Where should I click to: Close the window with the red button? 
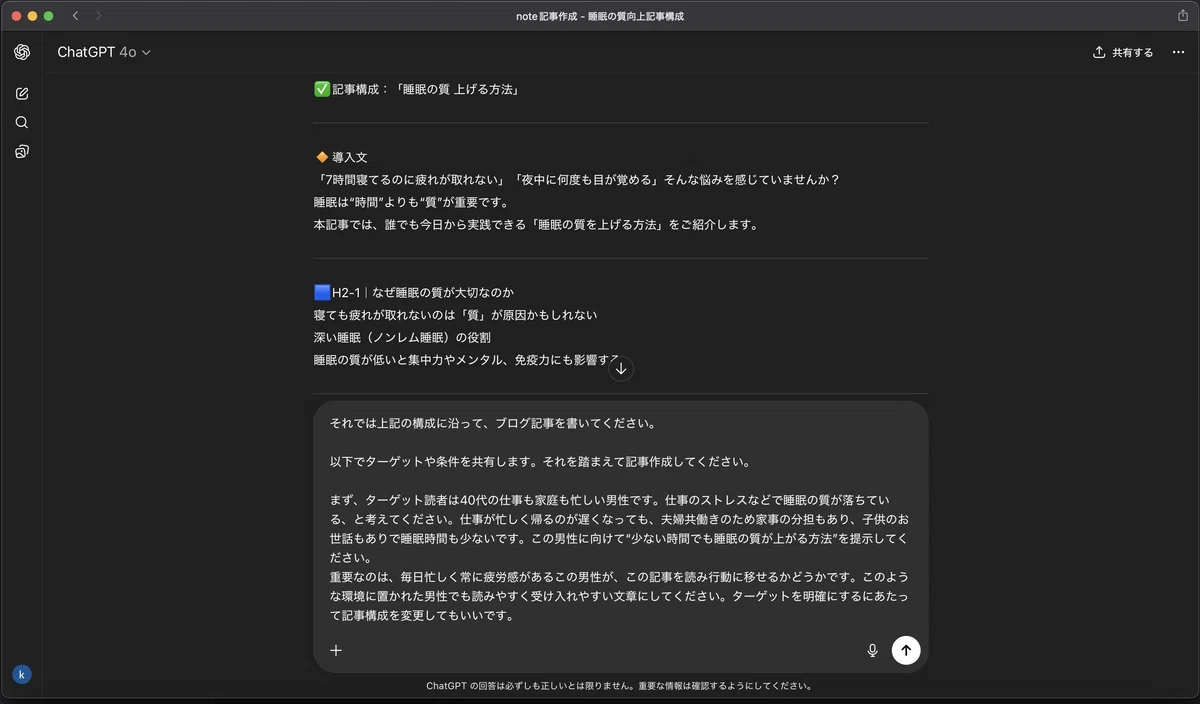[x=16, y=16]
